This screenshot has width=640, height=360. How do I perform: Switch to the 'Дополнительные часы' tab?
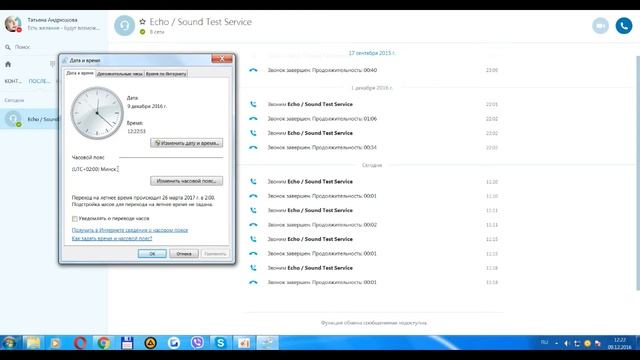click(120, 74)
